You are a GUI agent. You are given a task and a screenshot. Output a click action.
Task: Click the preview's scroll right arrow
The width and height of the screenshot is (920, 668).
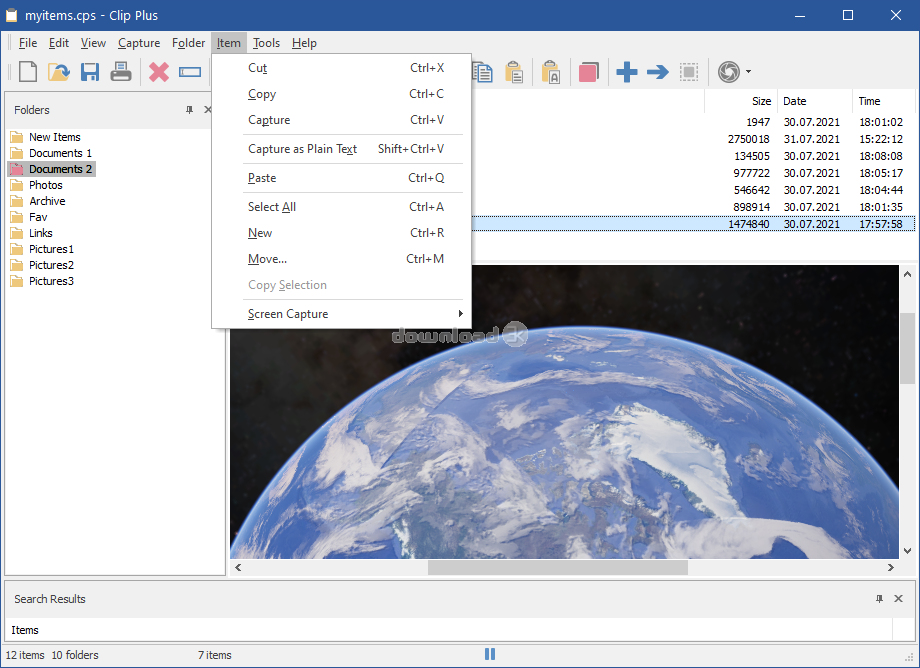tap(891, 567)
